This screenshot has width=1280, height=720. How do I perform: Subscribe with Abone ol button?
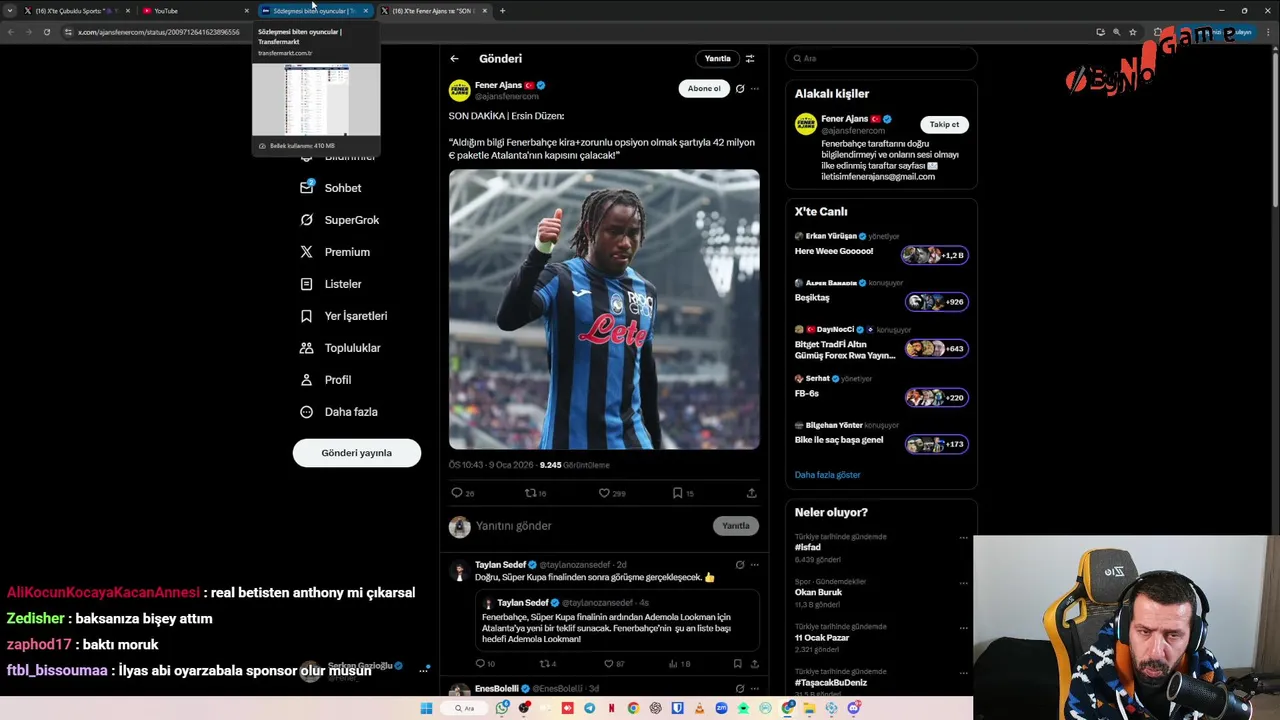tap(704, 88)
